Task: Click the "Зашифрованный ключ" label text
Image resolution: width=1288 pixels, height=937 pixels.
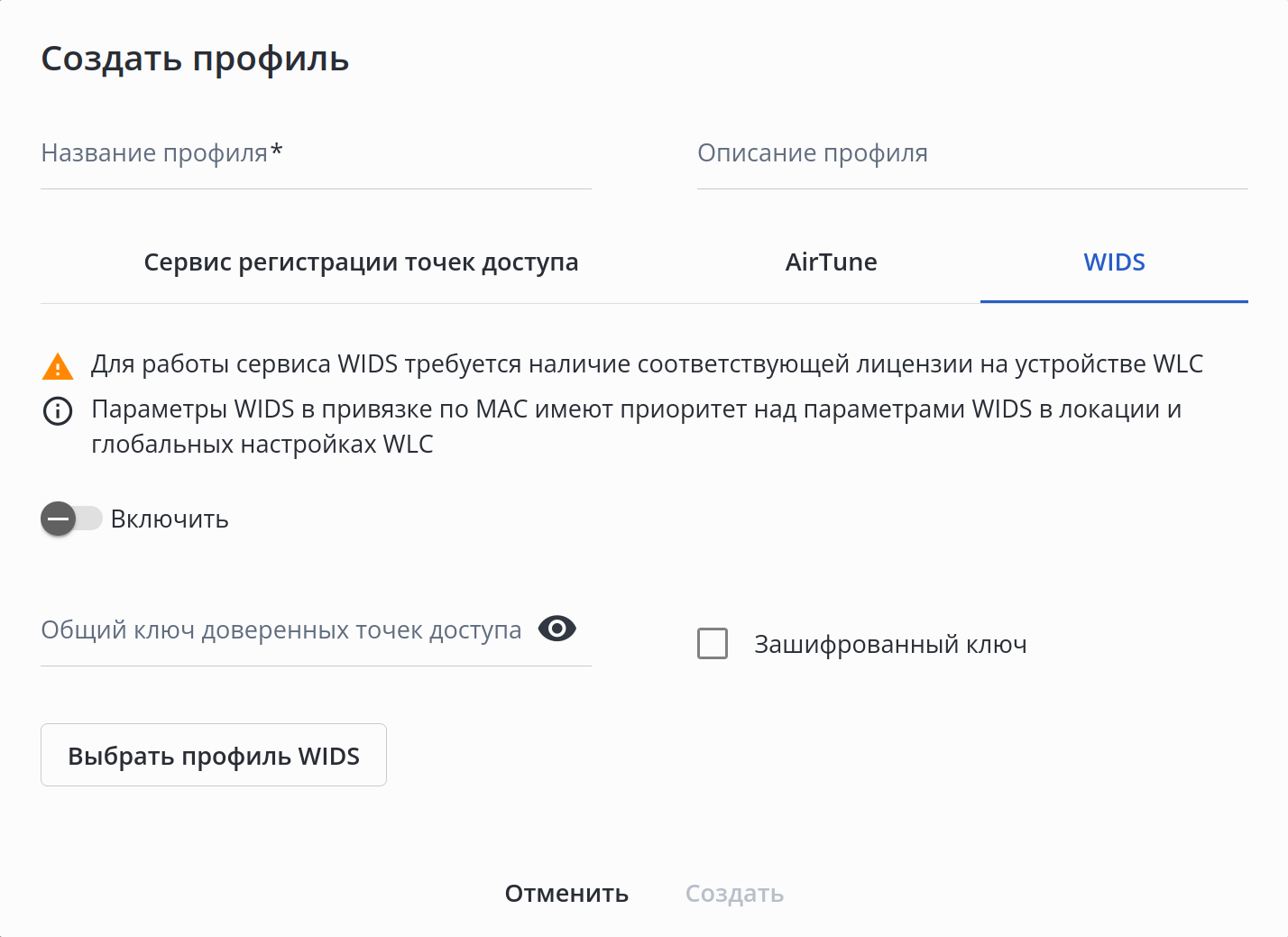Action: (x=890, y=645)
